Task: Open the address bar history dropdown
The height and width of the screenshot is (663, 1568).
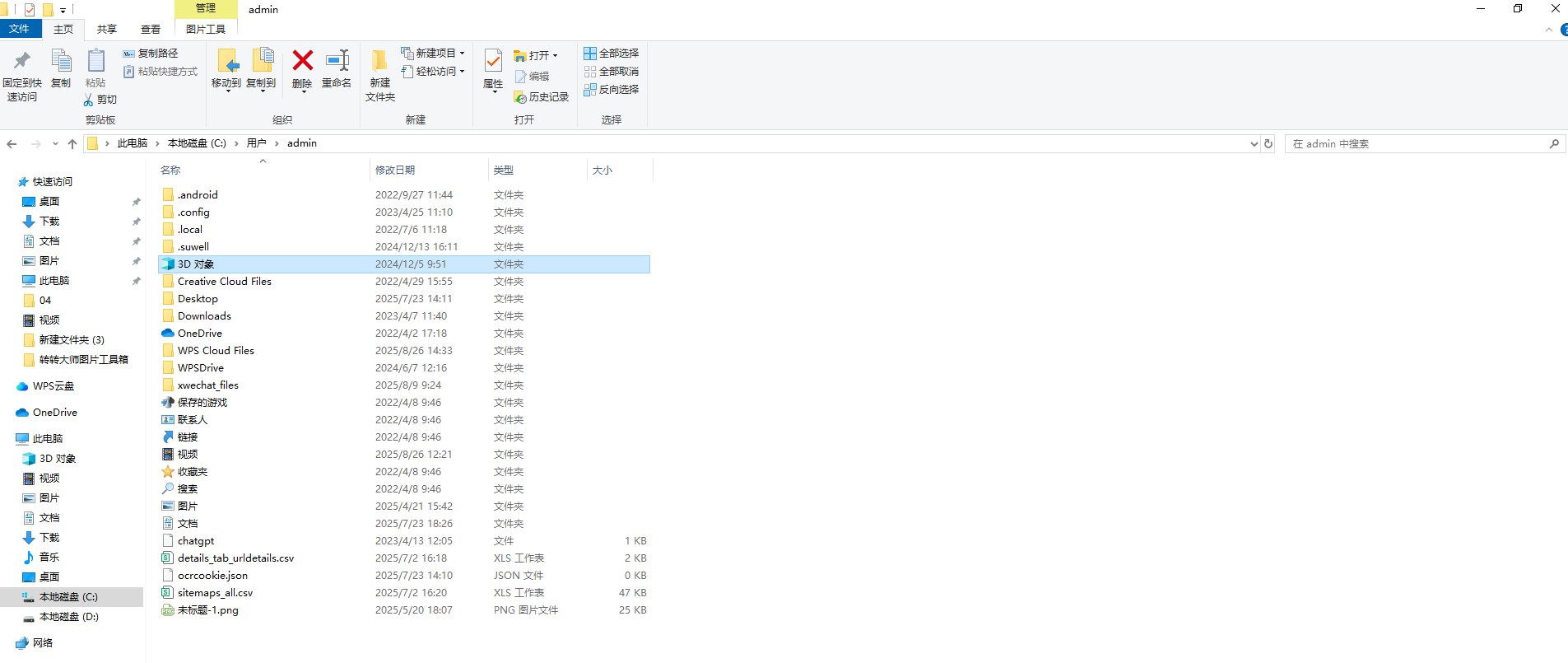Action: 1254,144
